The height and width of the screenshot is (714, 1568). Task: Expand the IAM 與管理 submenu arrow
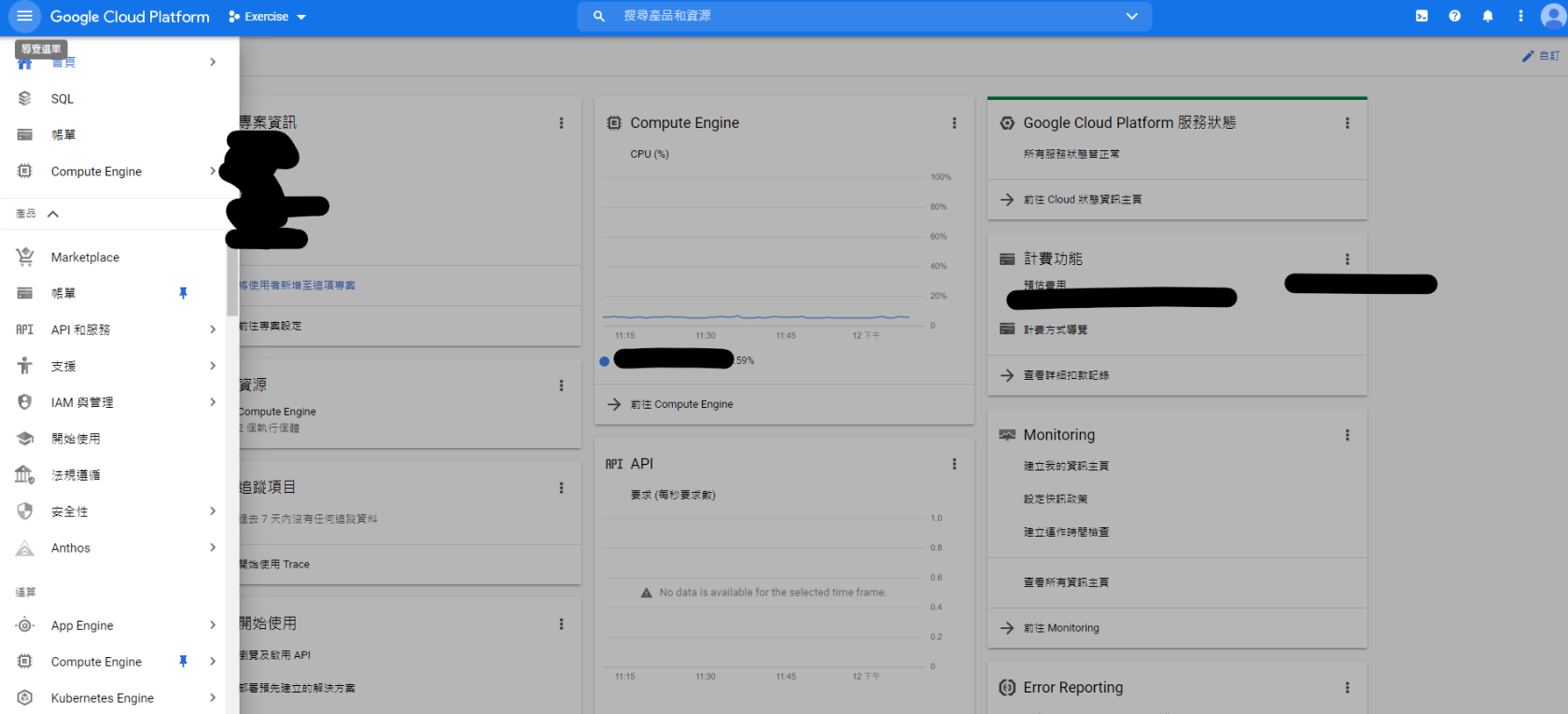(x=213, y=402)
